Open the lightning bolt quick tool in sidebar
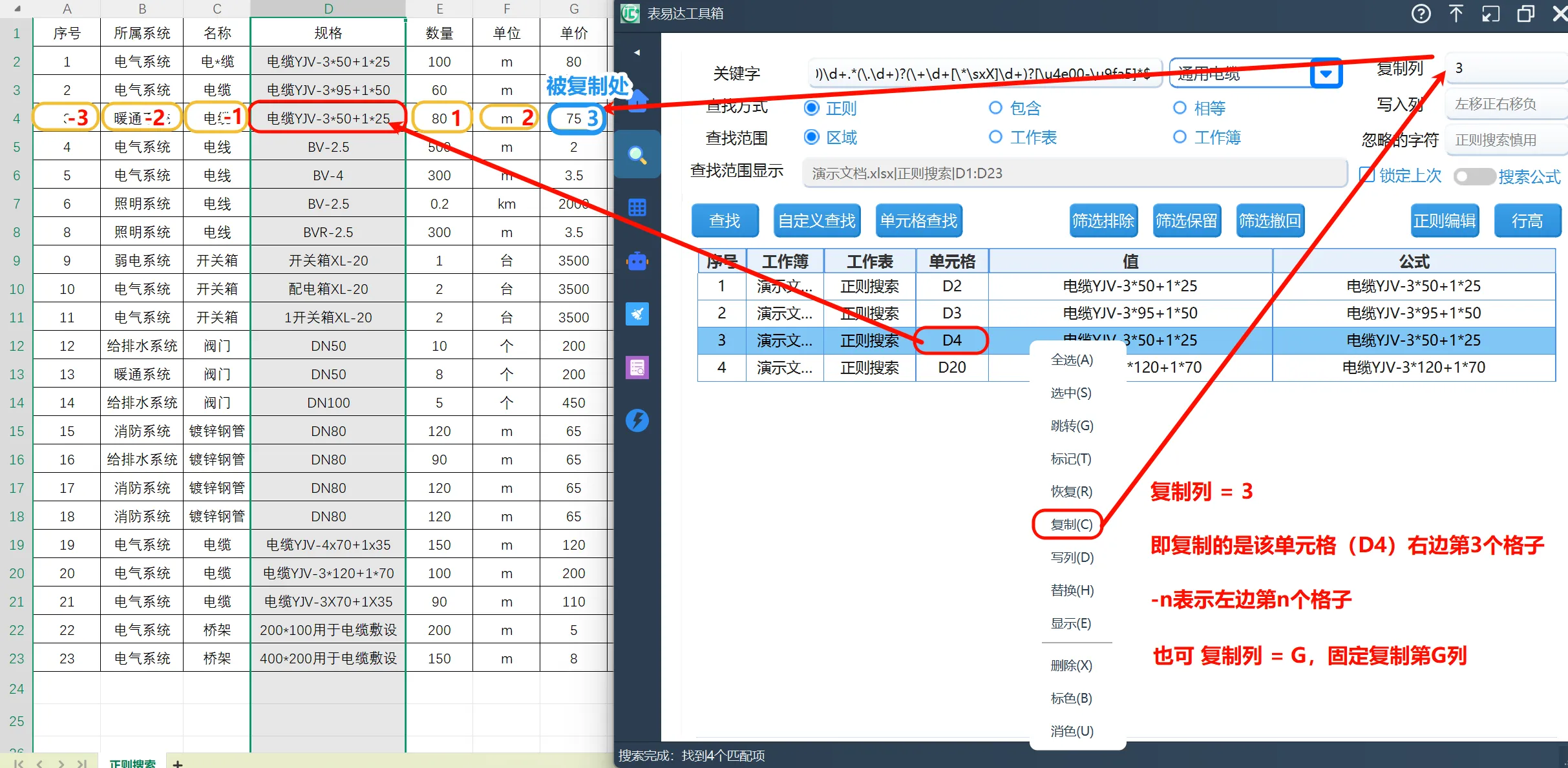Image resolution: width=1568 pixels, height=768 pixels. (x=637, y=420)
